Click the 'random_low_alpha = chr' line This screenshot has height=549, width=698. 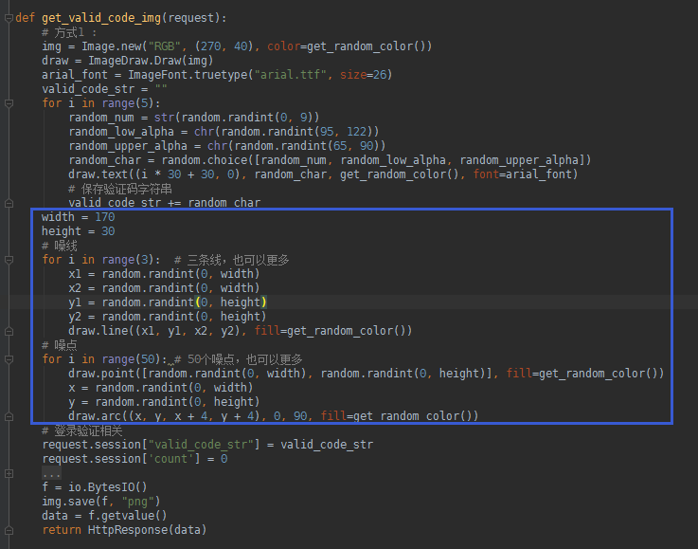223,132
